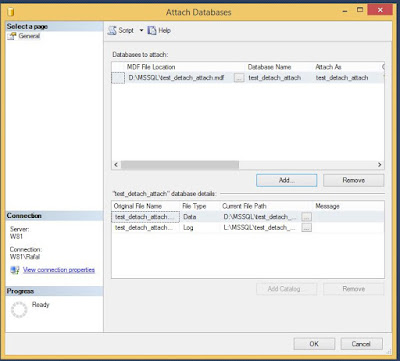The height and width of the screenshot is (361, 400).
Task: Open the Script dropdown arrow
Action: pos(141,30)
